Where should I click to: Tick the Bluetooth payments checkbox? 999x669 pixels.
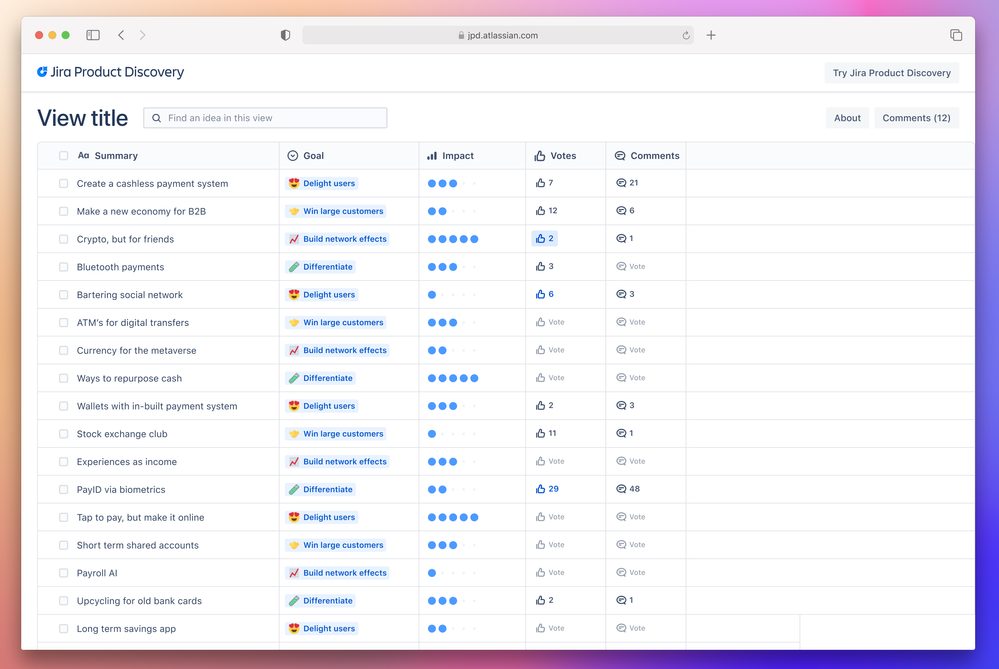[x=63, y=267]
